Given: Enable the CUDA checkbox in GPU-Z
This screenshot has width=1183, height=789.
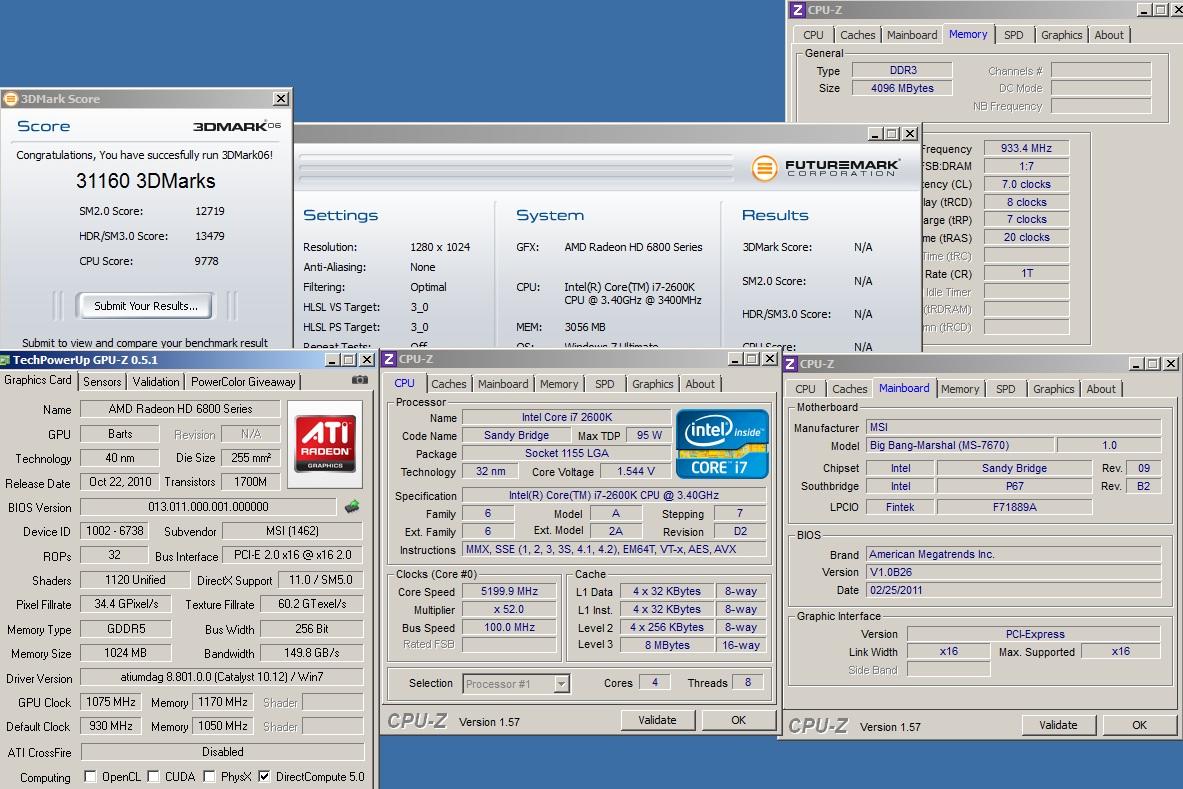Looking at the screenshot, I should 153,776.
